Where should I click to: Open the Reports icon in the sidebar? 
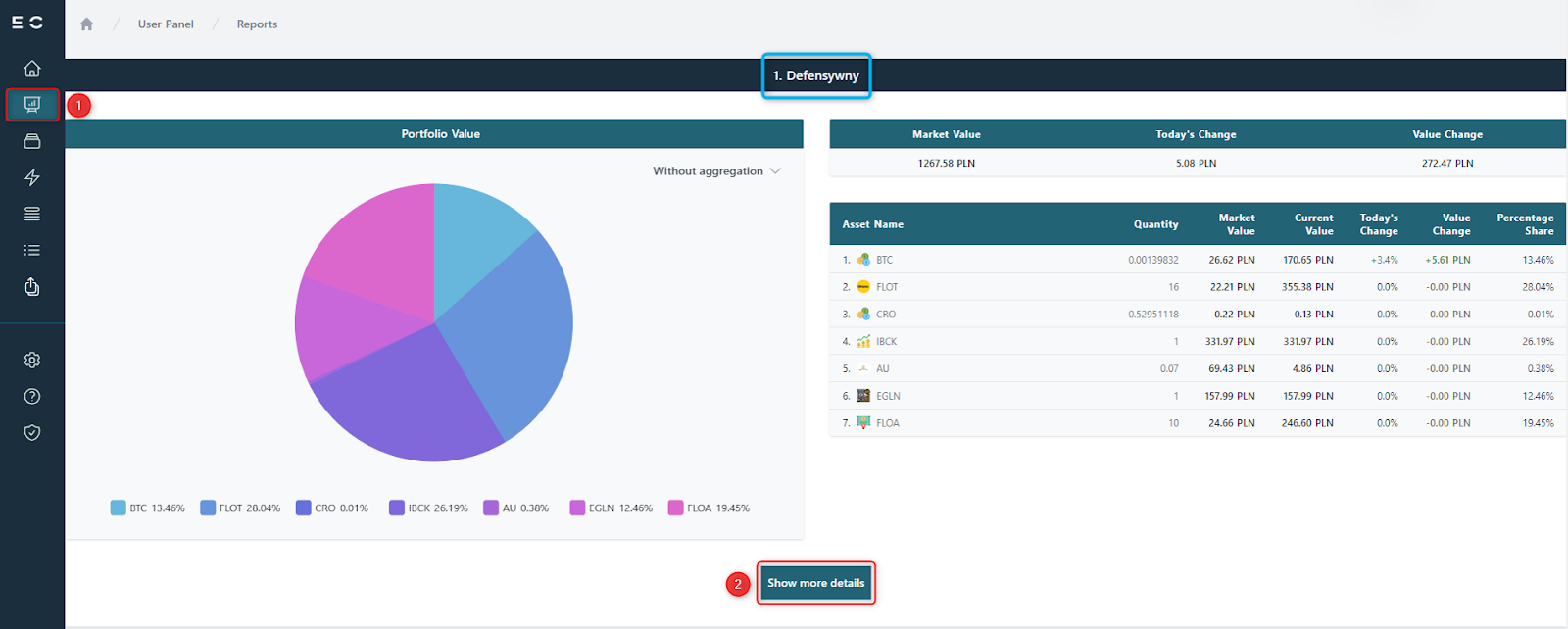pos(32,105)
